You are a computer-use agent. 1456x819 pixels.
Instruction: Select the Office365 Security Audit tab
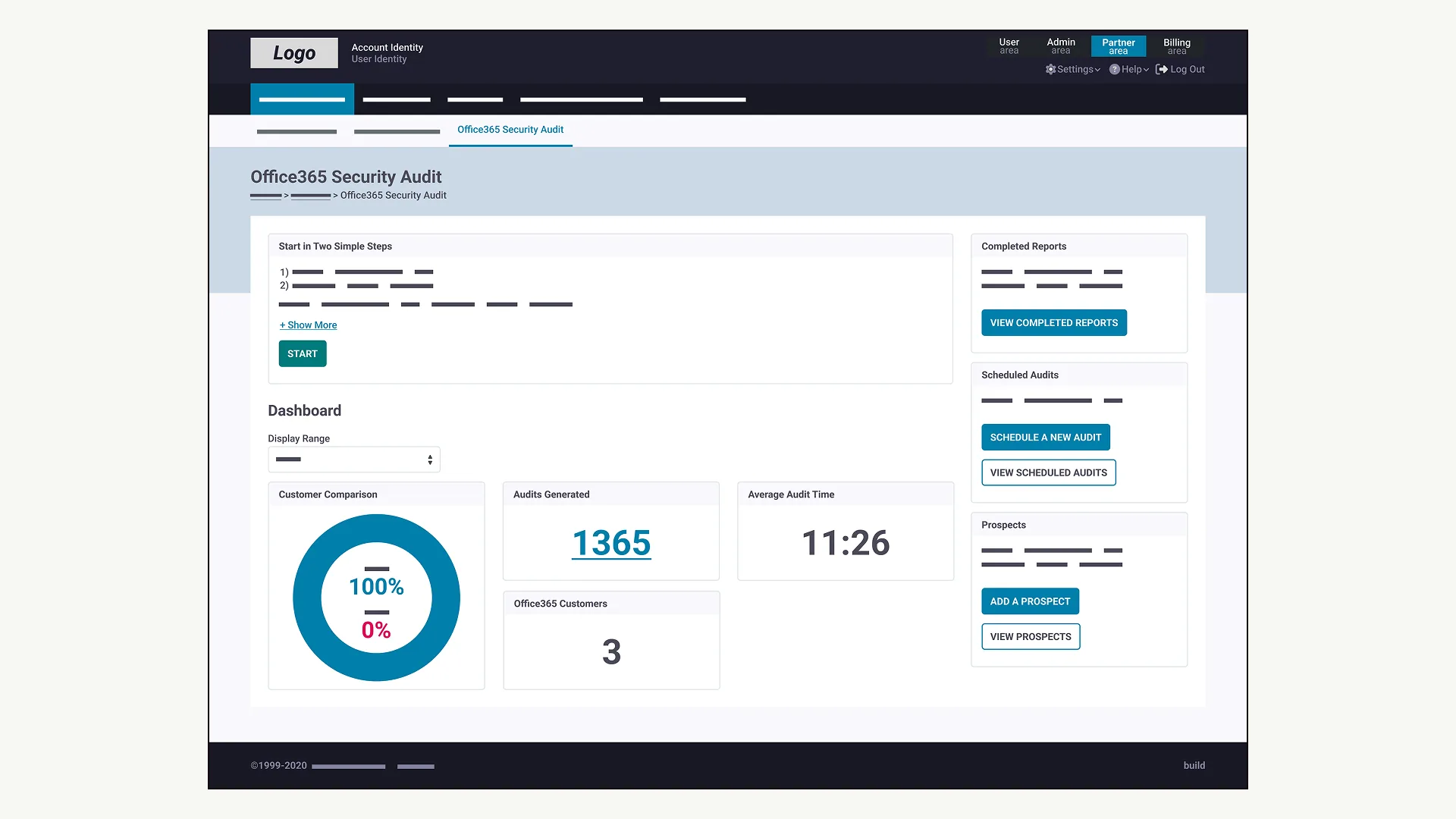510,130
